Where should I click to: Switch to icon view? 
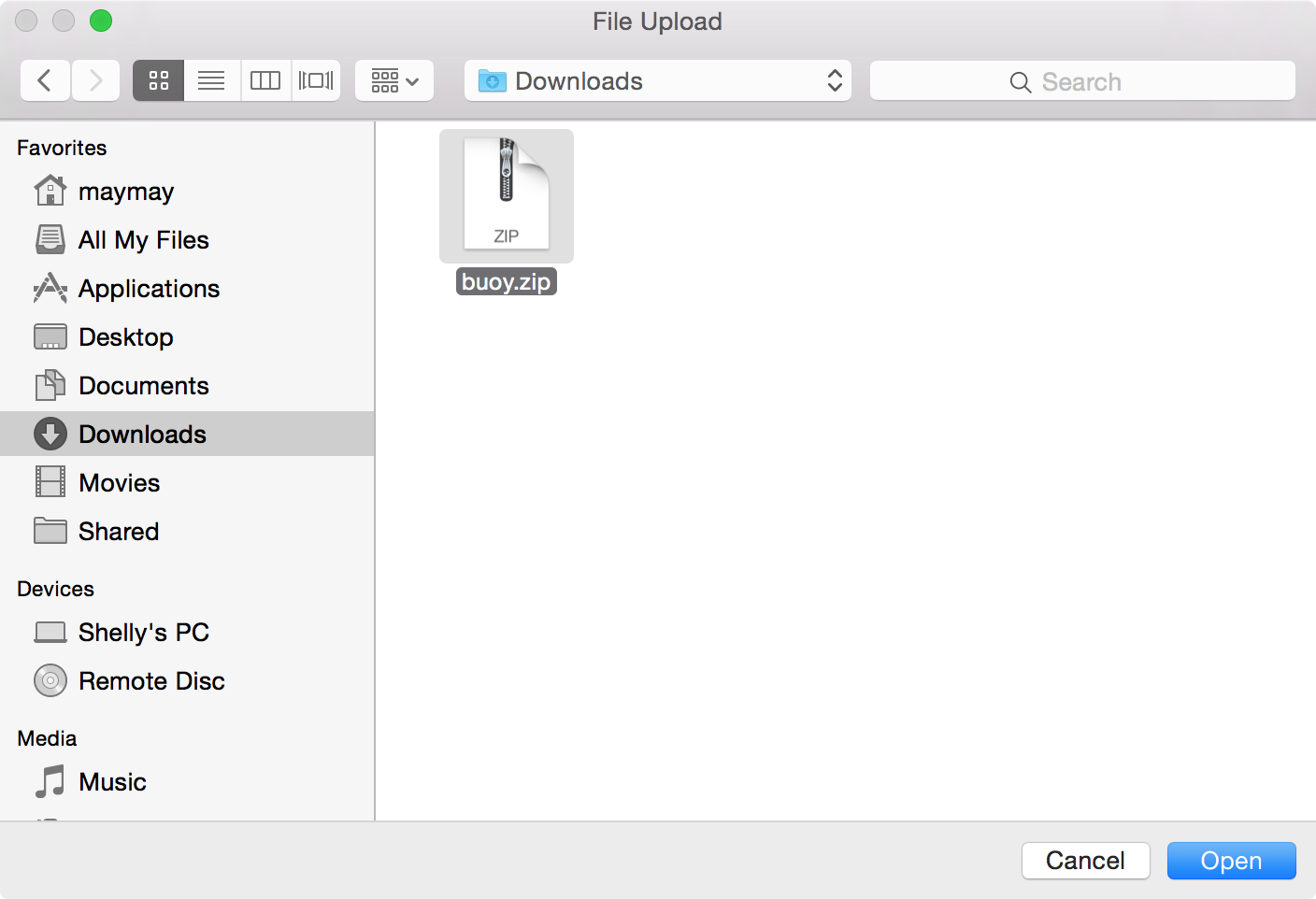pyautogui.click(x=159, y=80)
